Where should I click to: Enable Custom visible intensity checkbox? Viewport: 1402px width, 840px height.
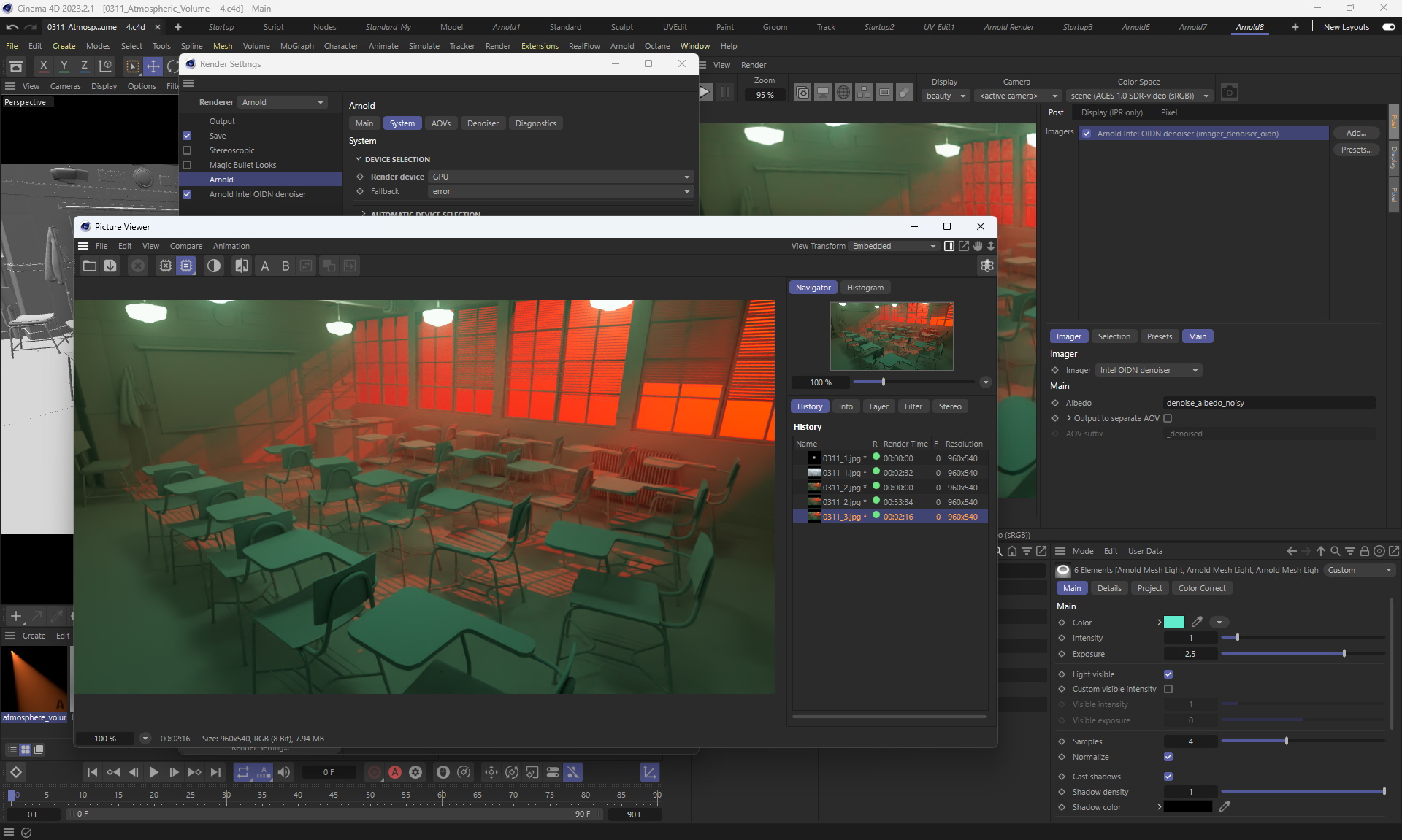[x=1168, y=689]
